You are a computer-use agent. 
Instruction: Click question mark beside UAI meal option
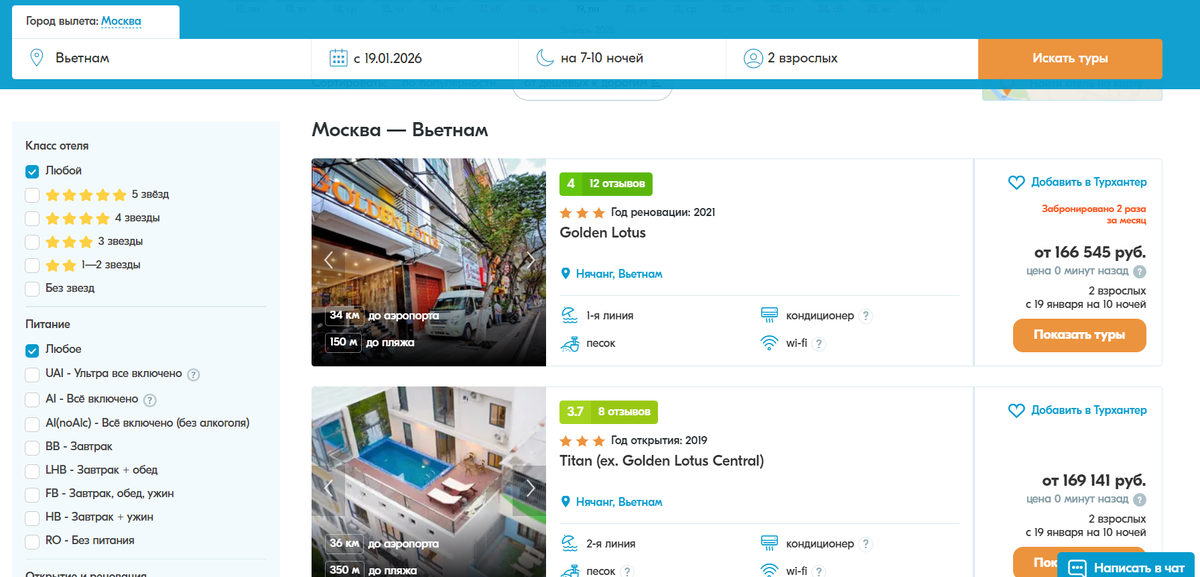pyautogui.click(x=194, y=375)
